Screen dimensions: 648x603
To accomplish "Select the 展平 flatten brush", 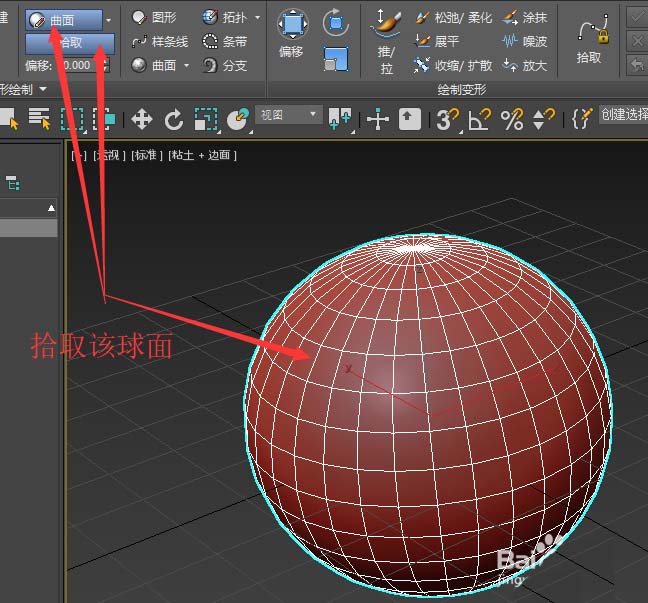I will [436, 41].
